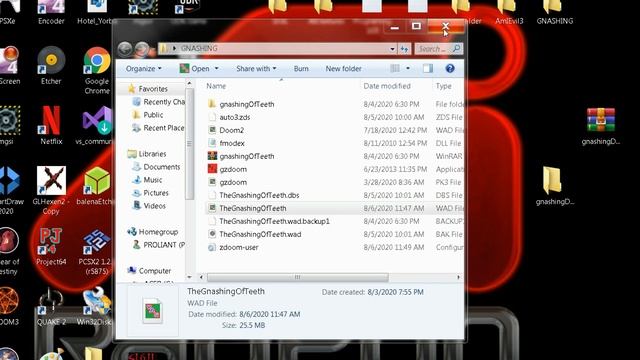Select TheGnashingOfTeeth.dbs file

[335, 195]
